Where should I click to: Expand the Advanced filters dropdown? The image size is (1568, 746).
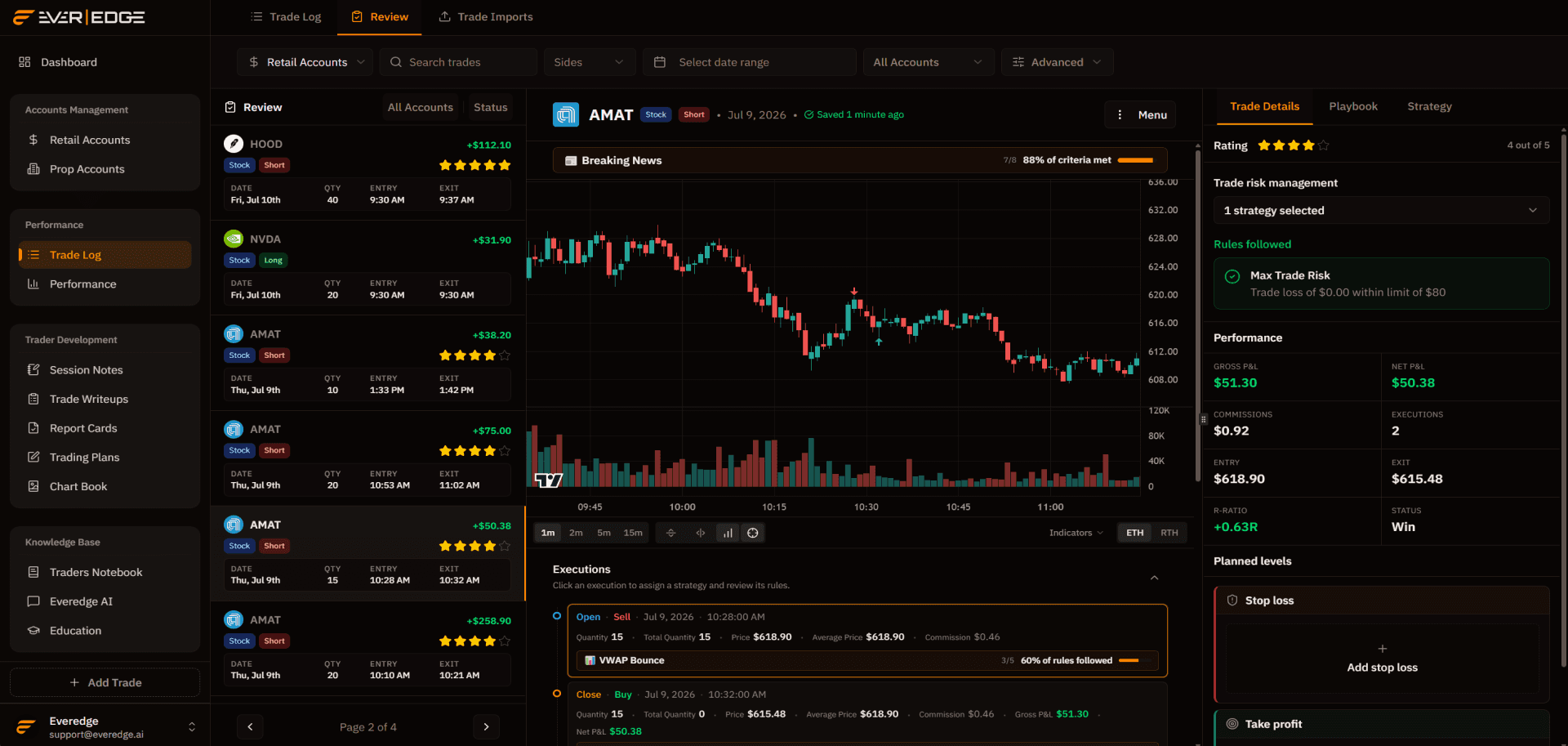point(1057,62)
